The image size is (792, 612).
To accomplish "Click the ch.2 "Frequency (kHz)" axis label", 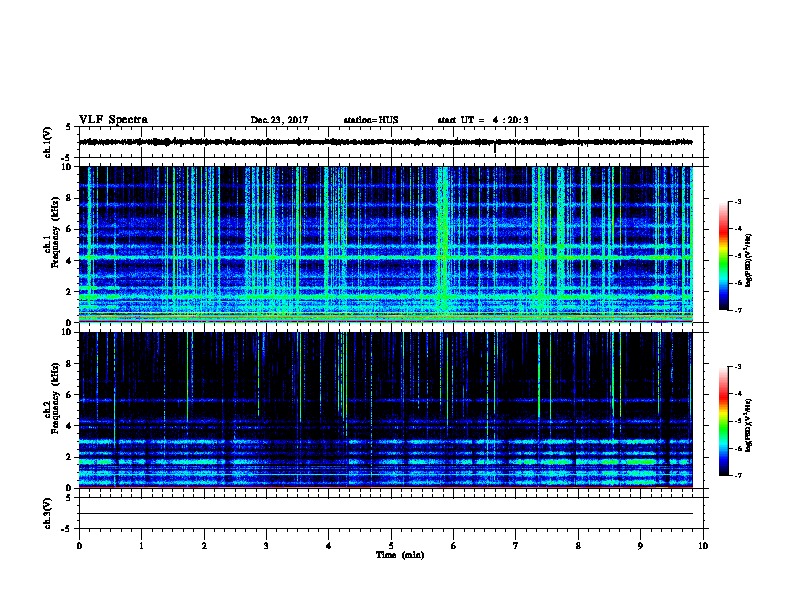I will point(58,398).
